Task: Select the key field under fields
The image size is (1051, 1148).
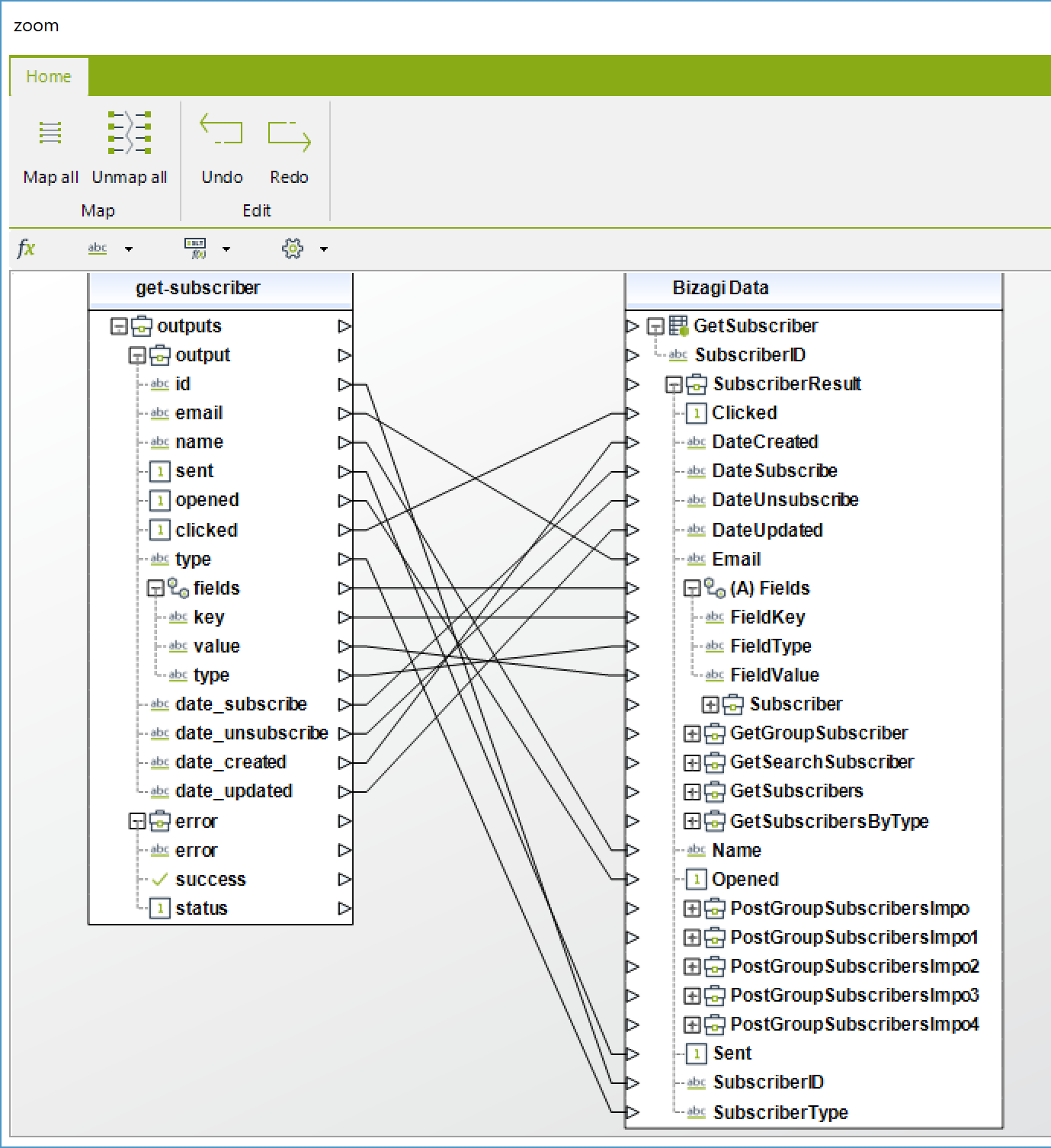Action: 209,617
